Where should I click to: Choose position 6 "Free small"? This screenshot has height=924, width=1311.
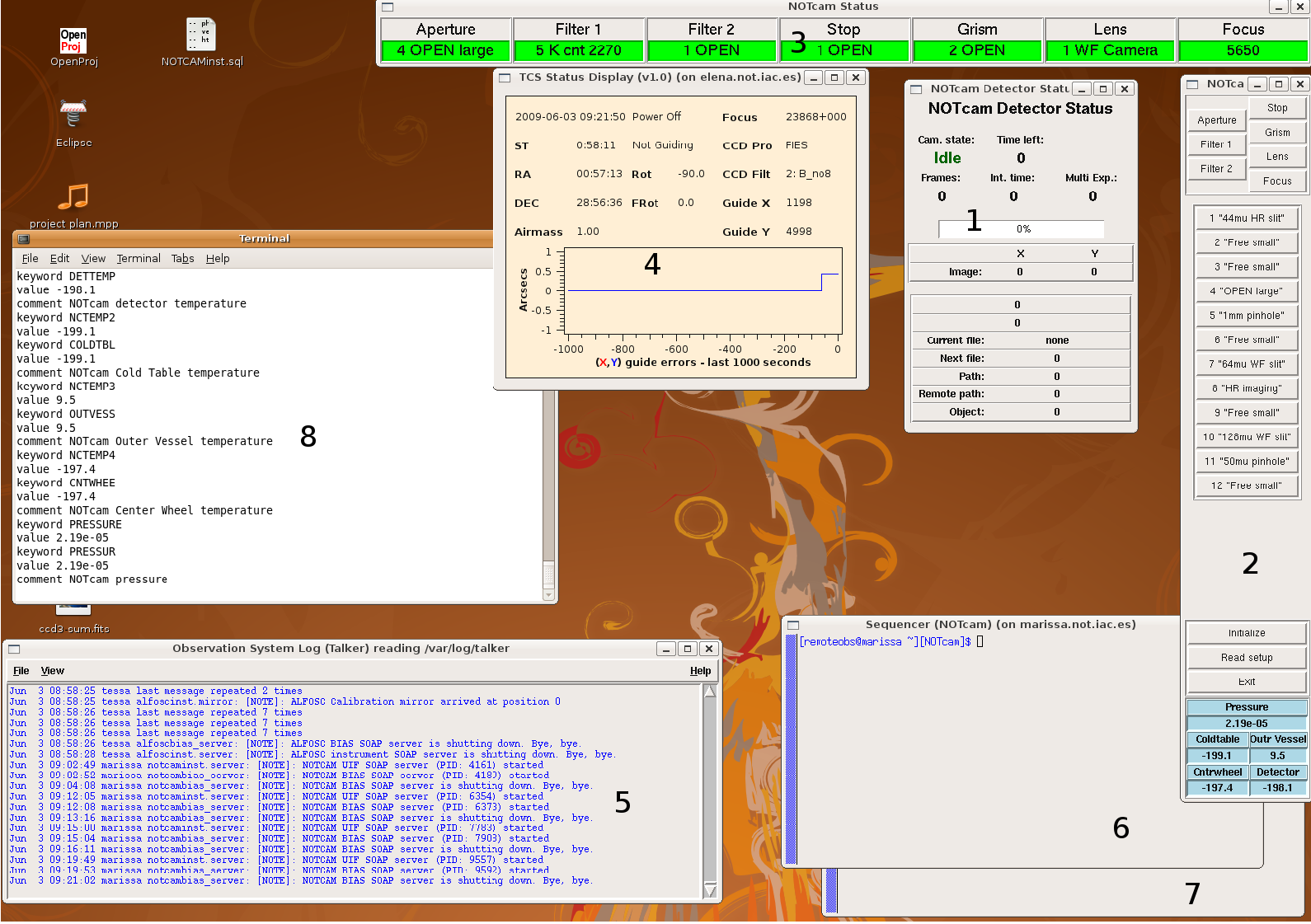click(x=1247, y=340)
